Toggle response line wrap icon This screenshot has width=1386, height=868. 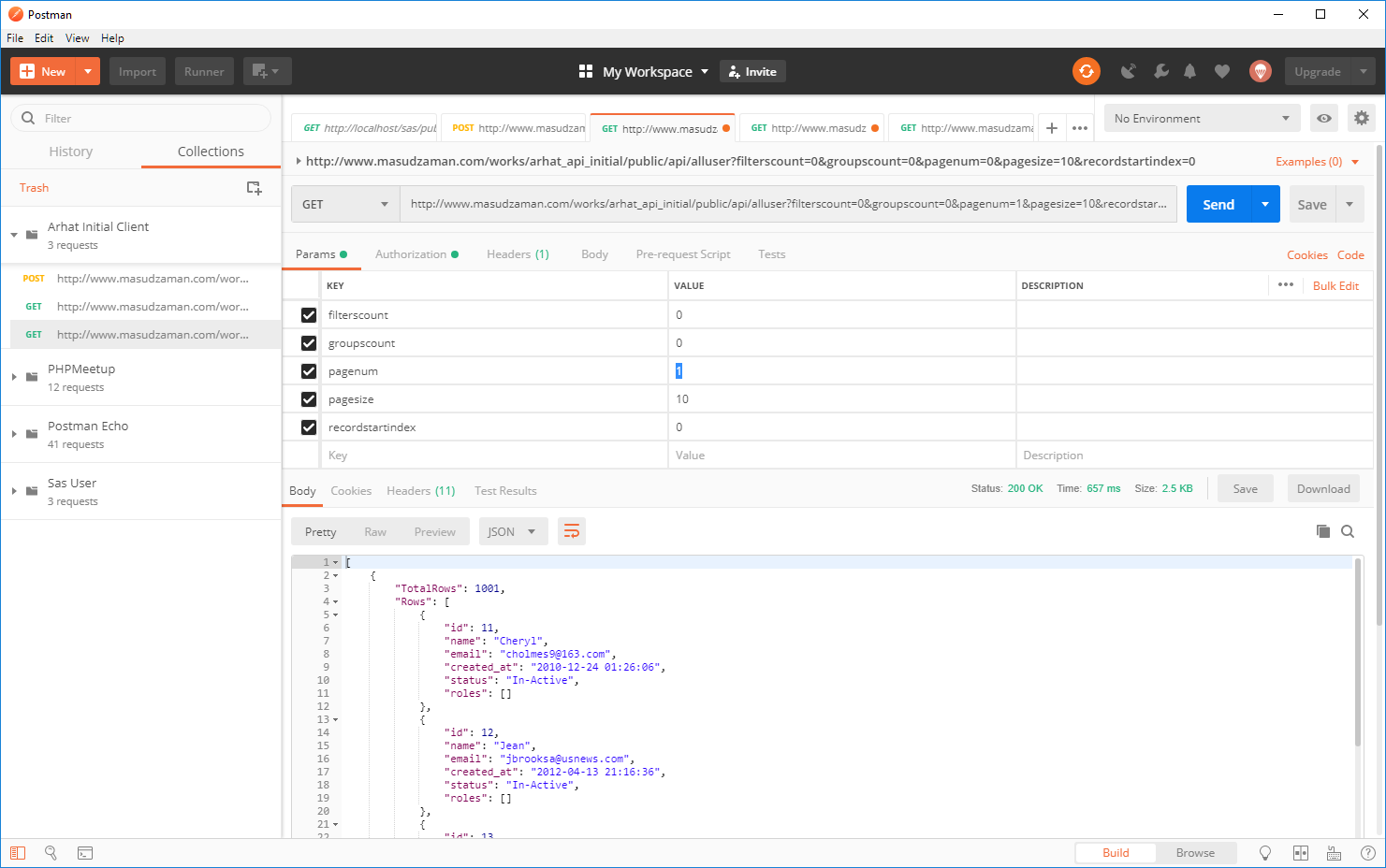tap(571, 531)
